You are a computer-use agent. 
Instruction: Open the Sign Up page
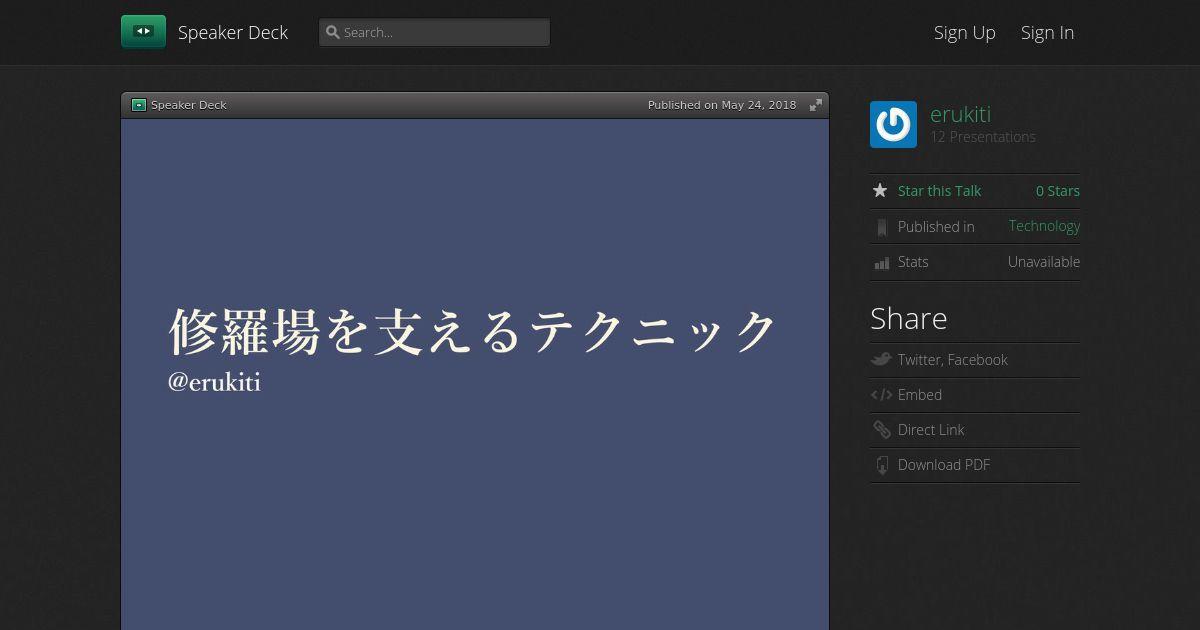(x=965, y=32)
